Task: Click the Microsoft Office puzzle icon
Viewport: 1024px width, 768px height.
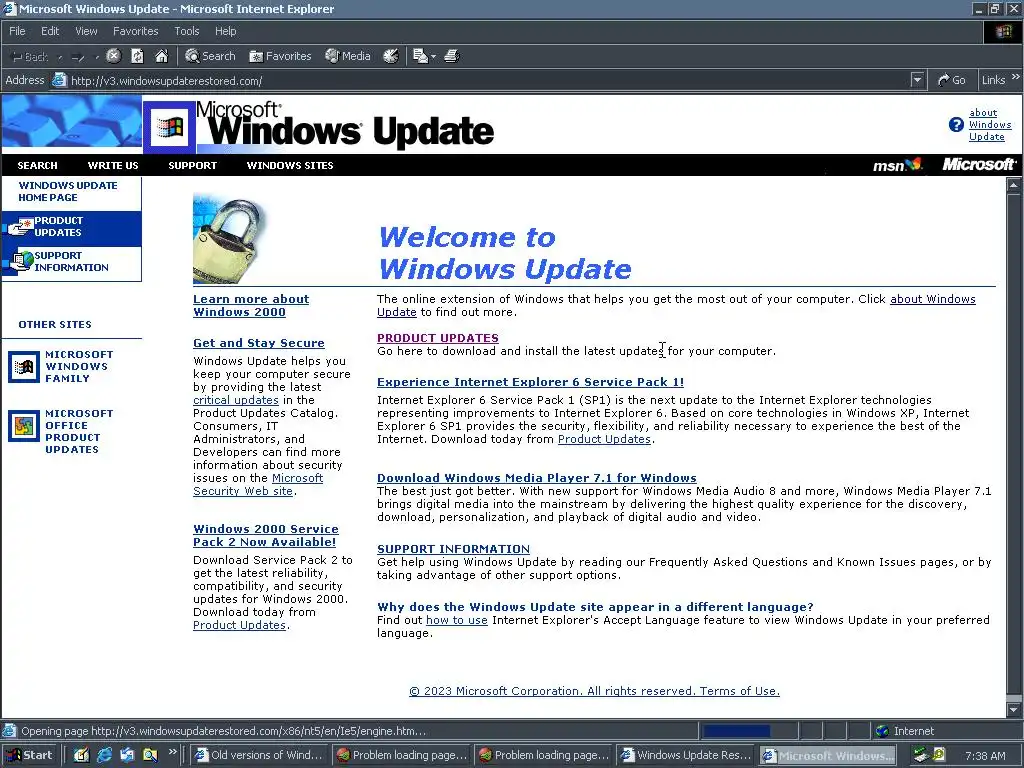Action: click(24, 426)
